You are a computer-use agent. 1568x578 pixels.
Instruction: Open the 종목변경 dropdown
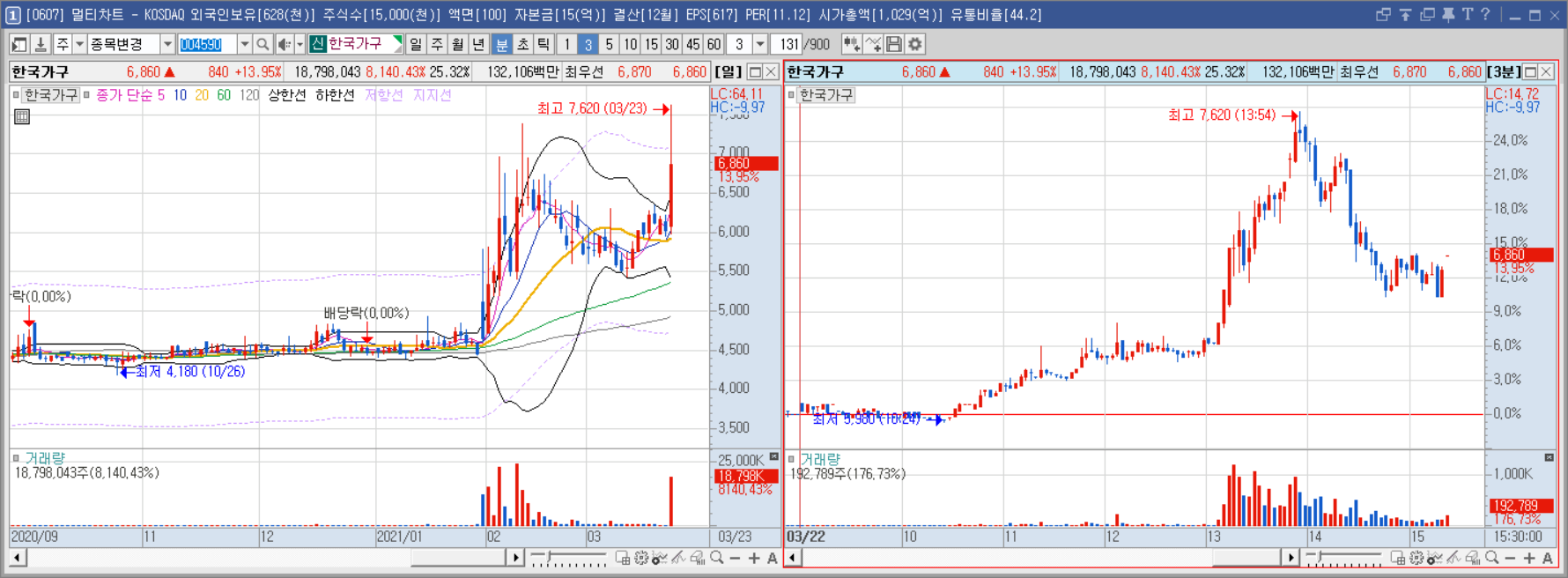pos(166,44)
